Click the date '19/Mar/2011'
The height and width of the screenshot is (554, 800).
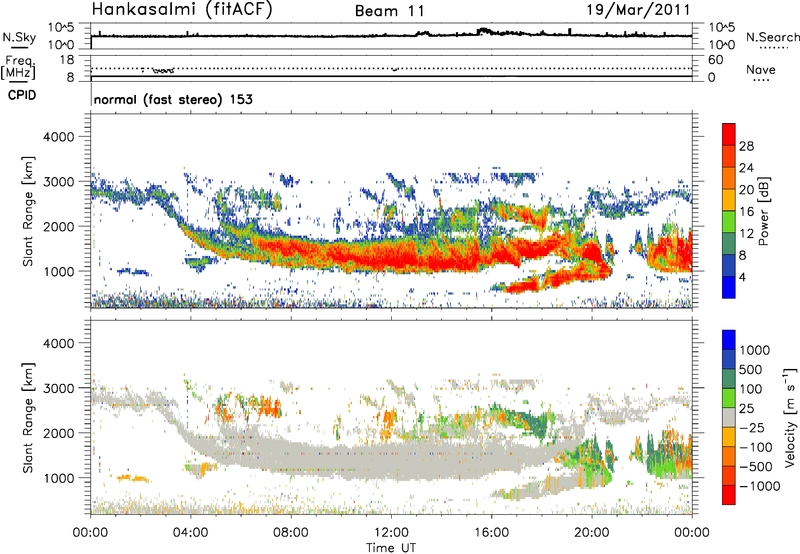[638, 9]
